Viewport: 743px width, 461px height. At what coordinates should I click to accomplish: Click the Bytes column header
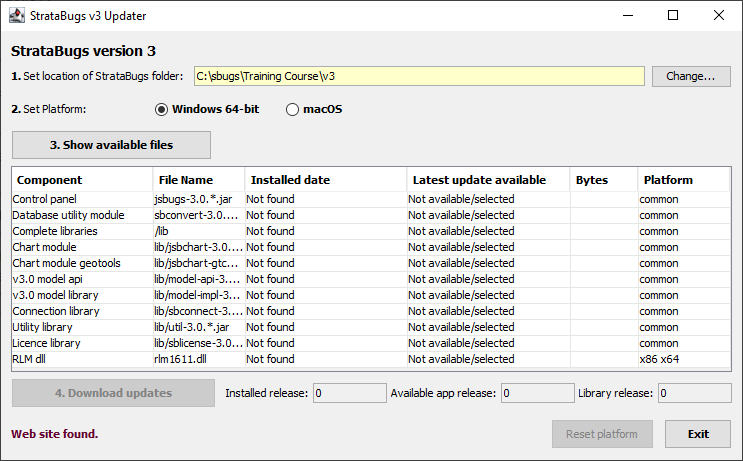click(x=604, y=180)
